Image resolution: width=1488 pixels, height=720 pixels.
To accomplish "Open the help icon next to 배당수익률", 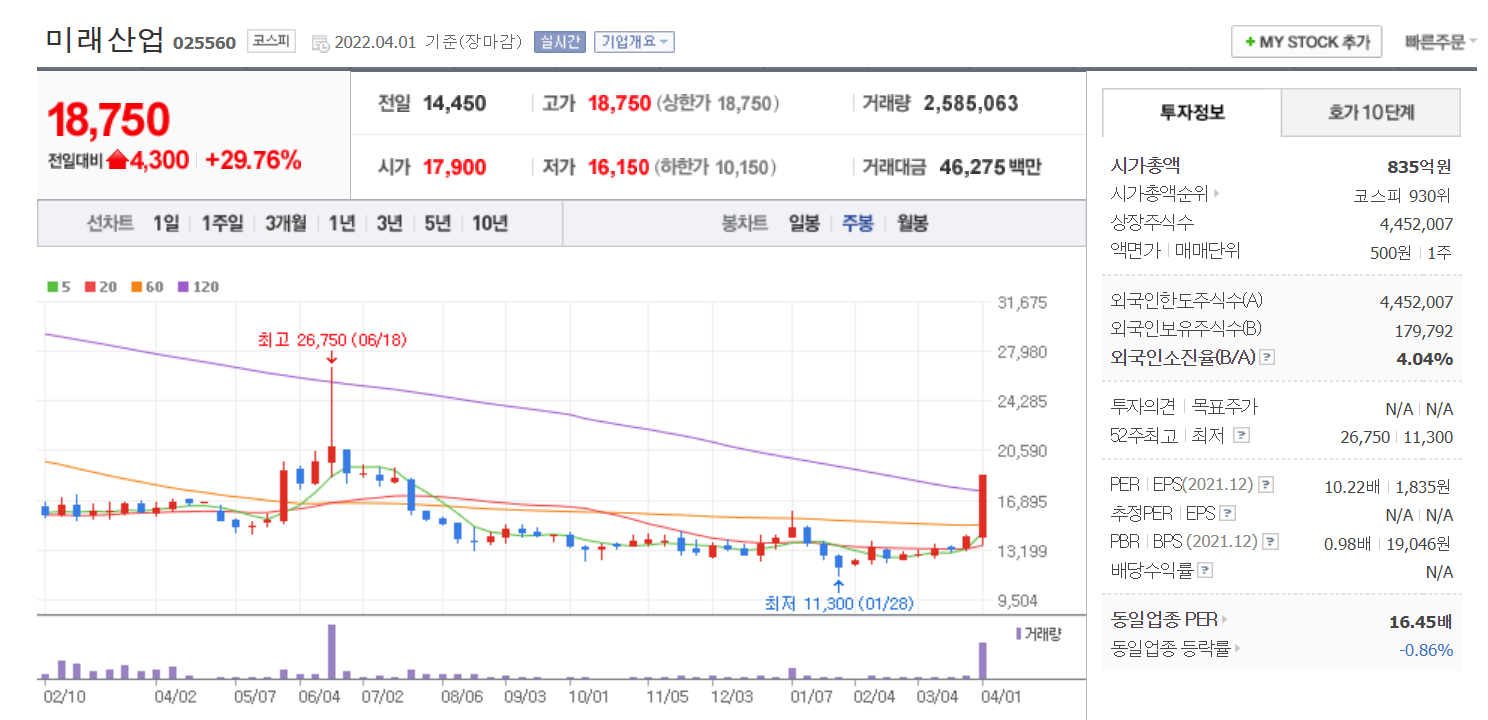I will pos(1205,570).
